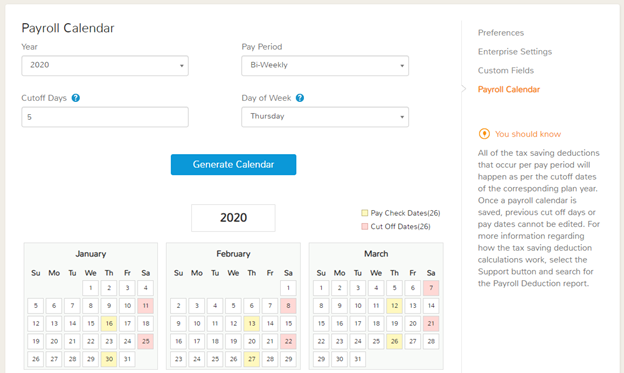Select March 7 cut off date
This screenshot has height=373, width=624.
coord(431,288)
